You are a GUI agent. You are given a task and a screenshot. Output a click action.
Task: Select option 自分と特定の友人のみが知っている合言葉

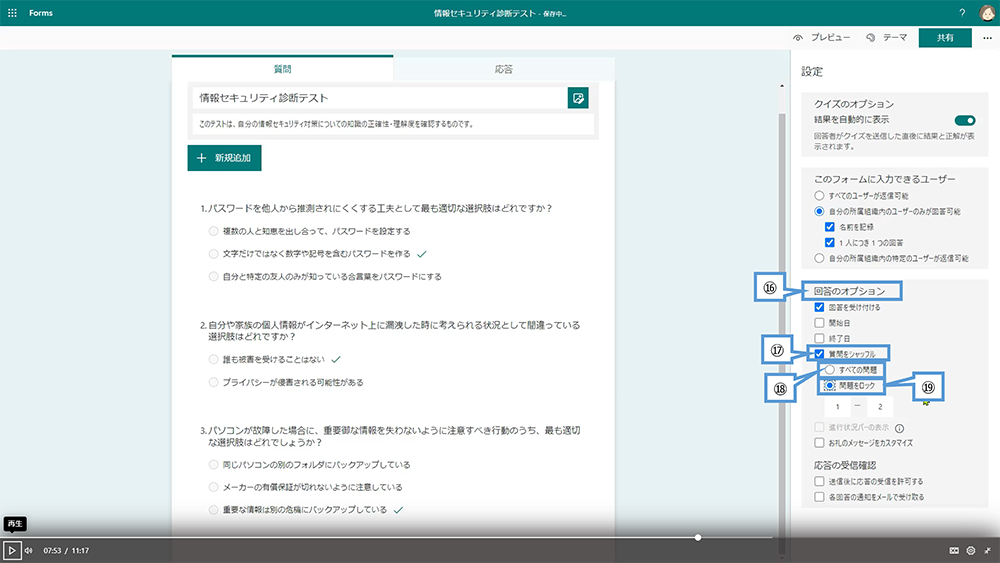tap(214, 277)
